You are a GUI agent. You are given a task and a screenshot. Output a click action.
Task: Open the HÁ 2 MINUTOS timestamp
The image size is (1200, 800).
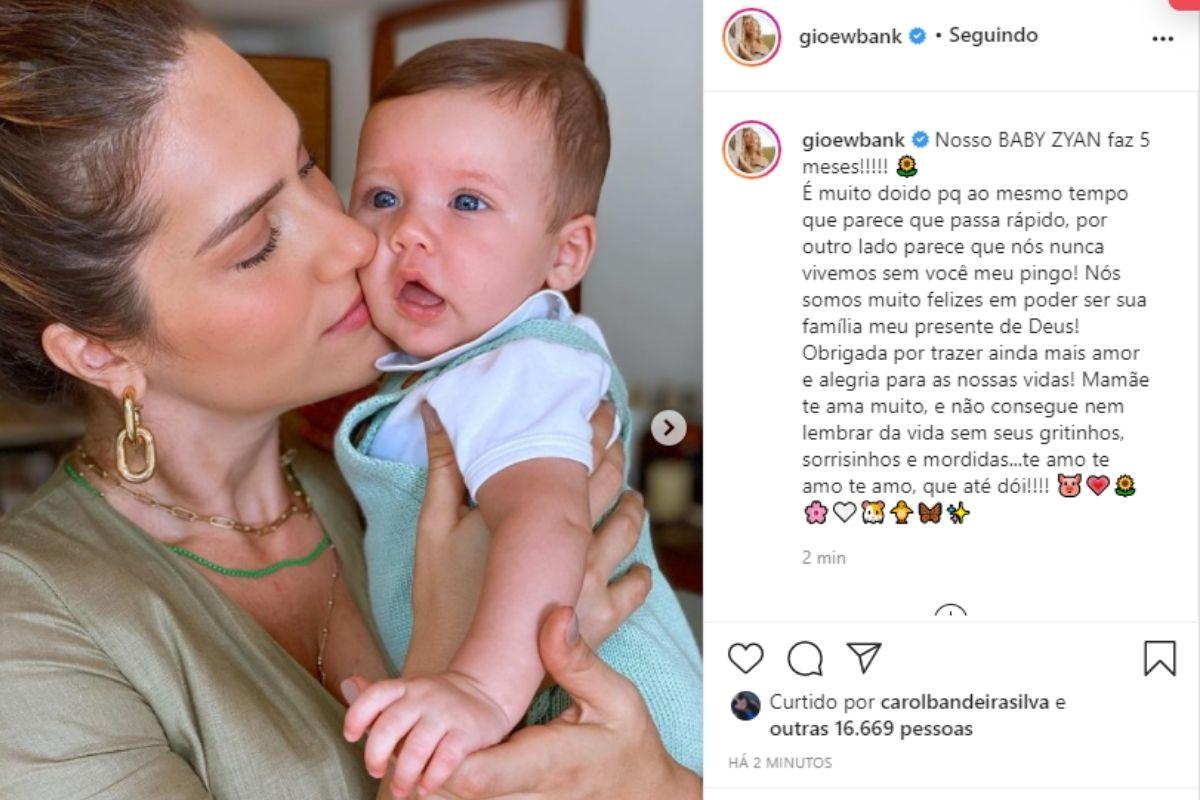tap(780, 762)
